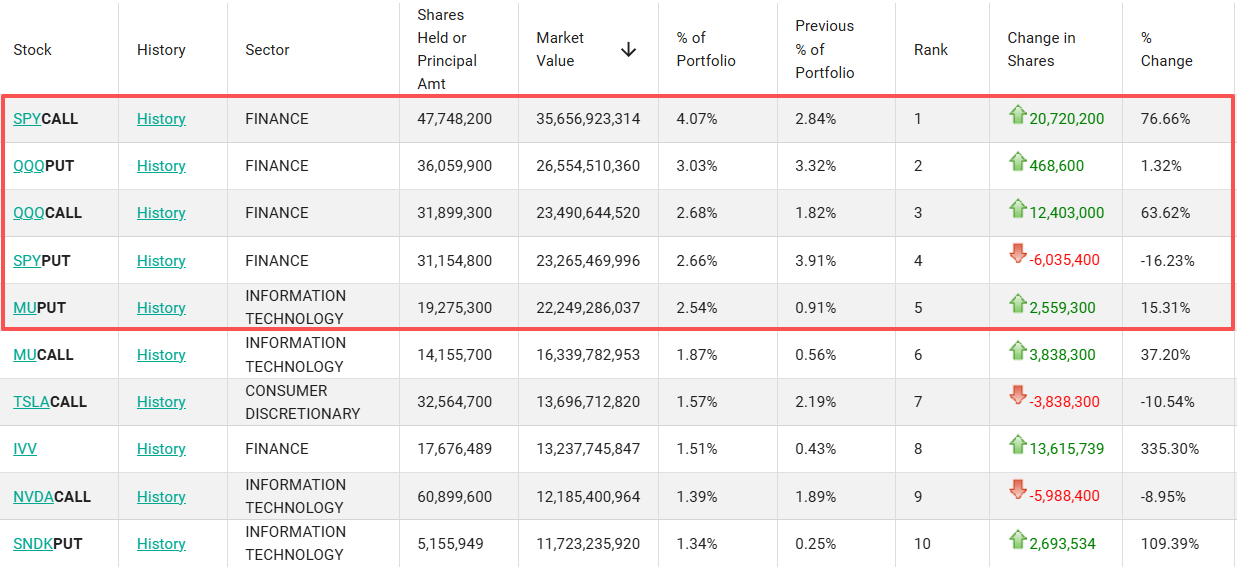The image size is (1237, 567).
Task: View History for the SNDK PUT row
Action: 161,544
